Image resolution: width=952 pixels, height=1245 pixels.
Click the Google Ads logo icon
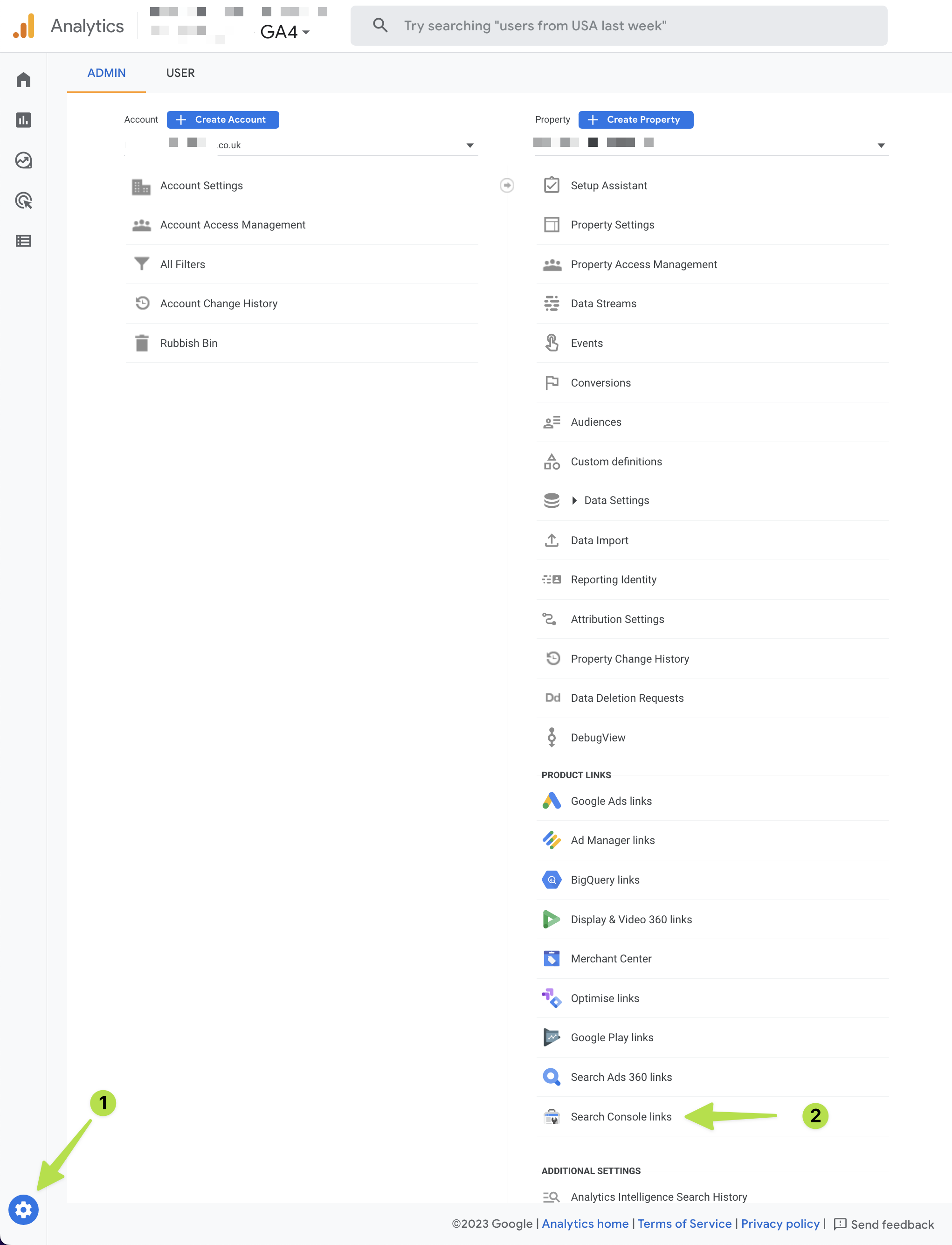(x=552, y=801)
